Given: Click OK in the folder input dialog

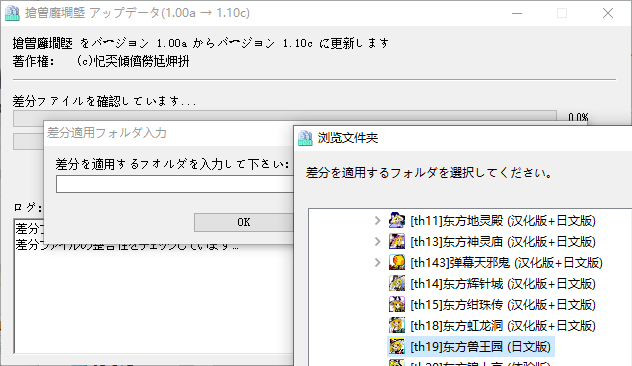Looking at the screenshot, I should 243,222.
